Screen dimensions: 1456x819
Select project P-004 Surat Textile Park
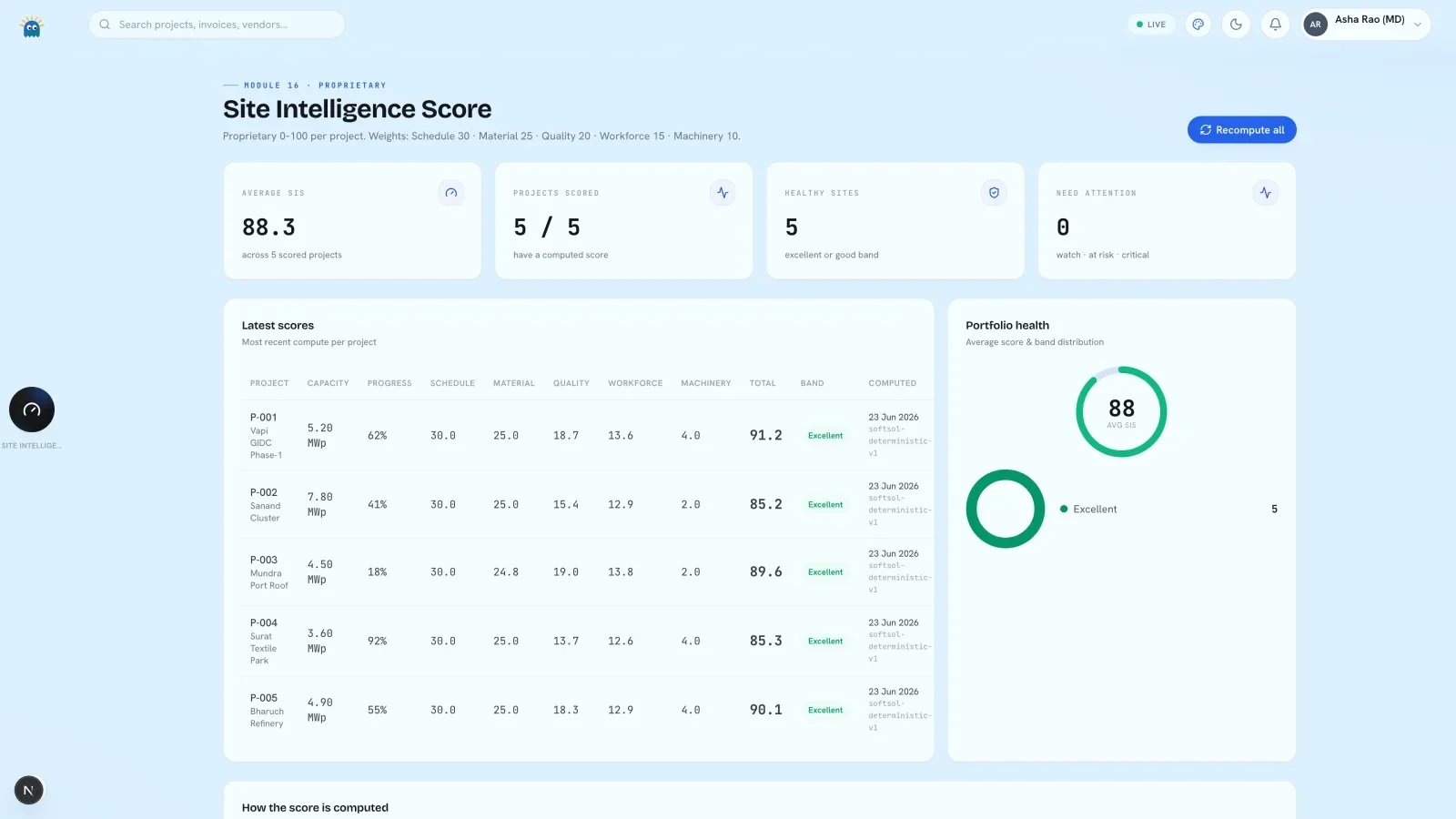264,642
